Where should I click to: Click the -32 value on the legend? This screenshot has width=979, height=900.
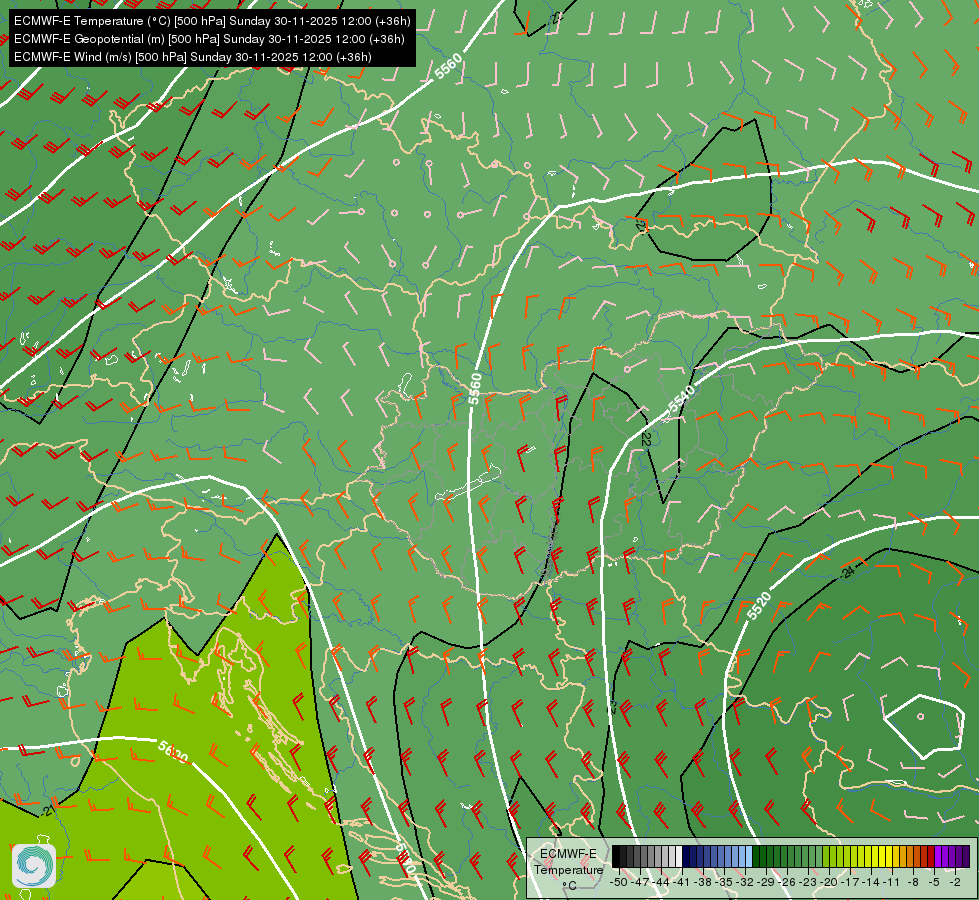coord(745,882)
